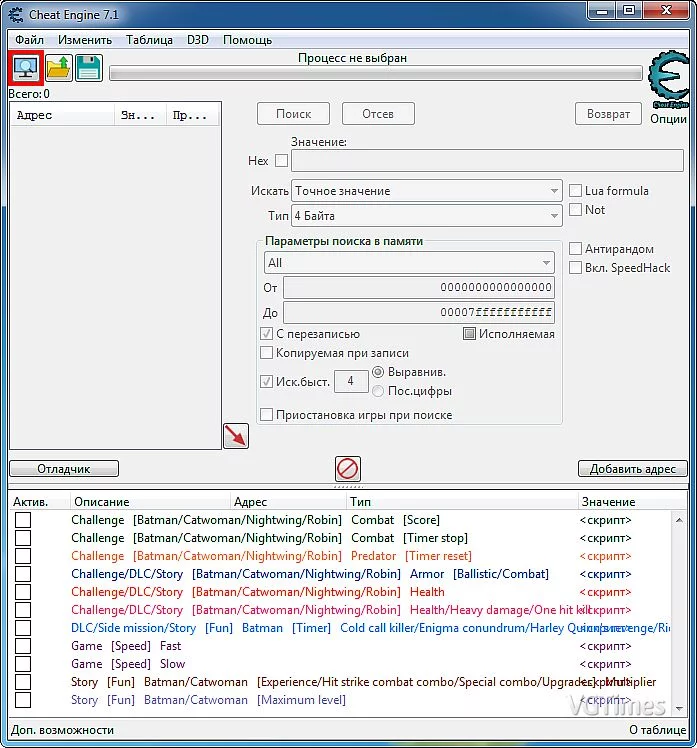
Task: Open the D3D menu
Action: [198, 40]
